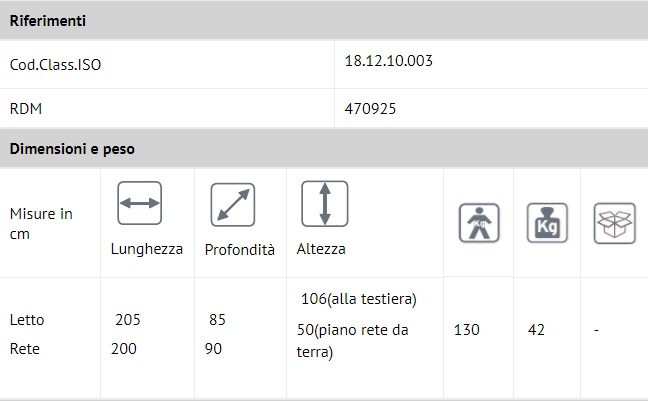
Task: Click the packaging box icon
Action: click(613, 222)
